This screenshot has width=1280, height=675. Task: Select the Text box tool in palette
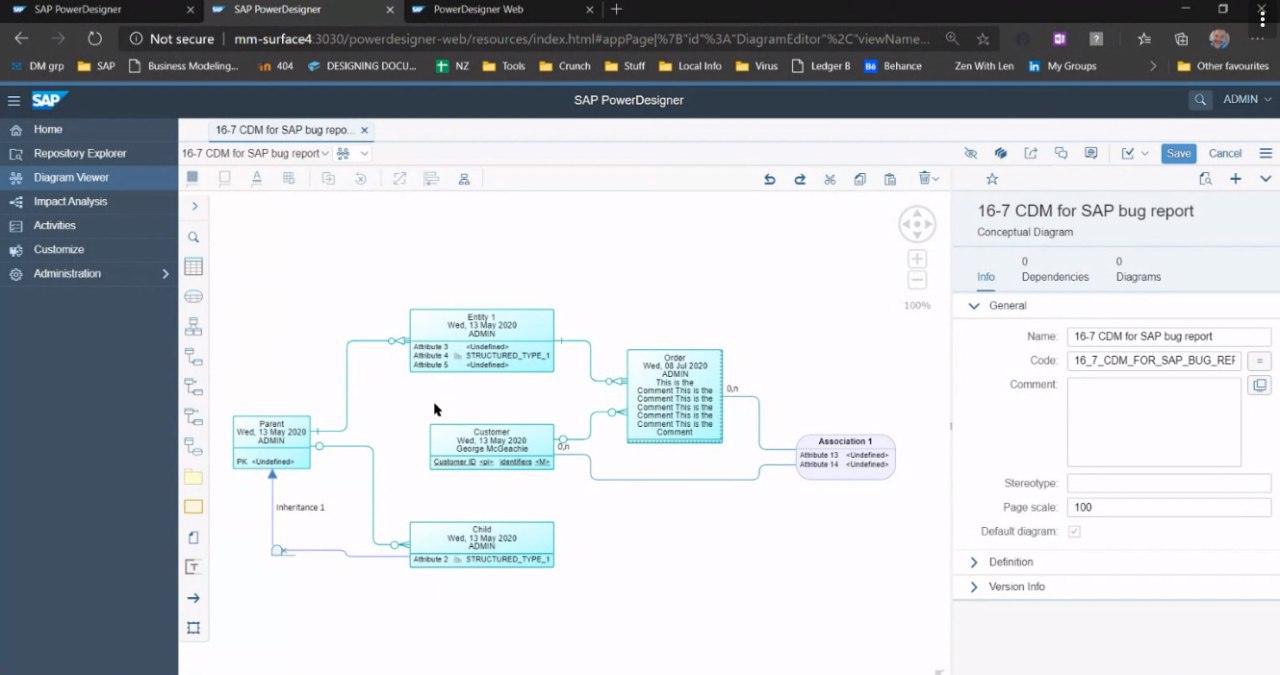(x=194, y=567)
